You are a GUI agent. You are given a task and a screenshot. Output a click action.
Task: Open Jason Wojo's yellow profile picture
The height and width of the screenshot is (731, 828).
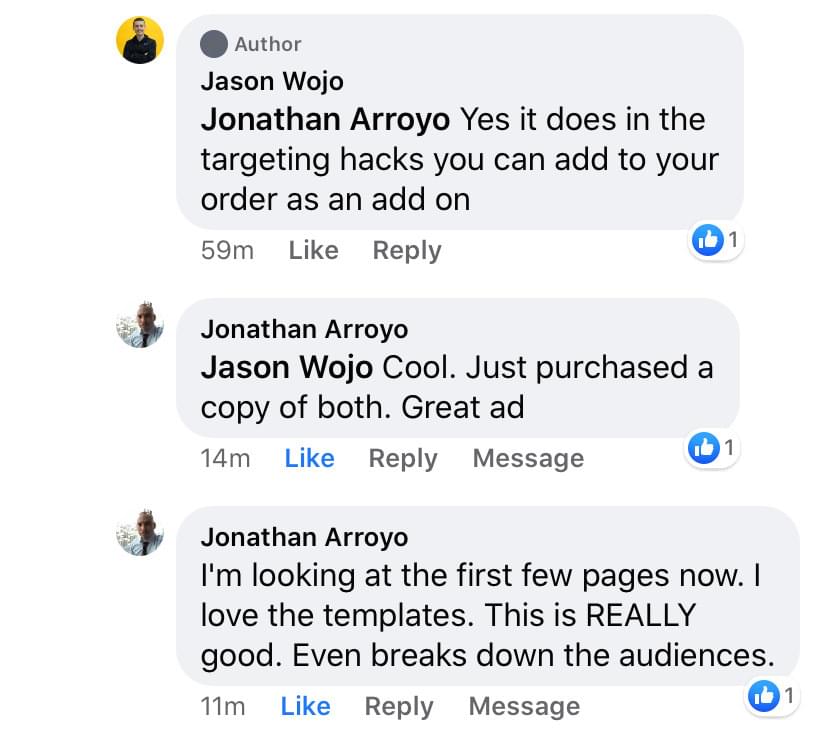pyautogui.click(x=140, y=40)
